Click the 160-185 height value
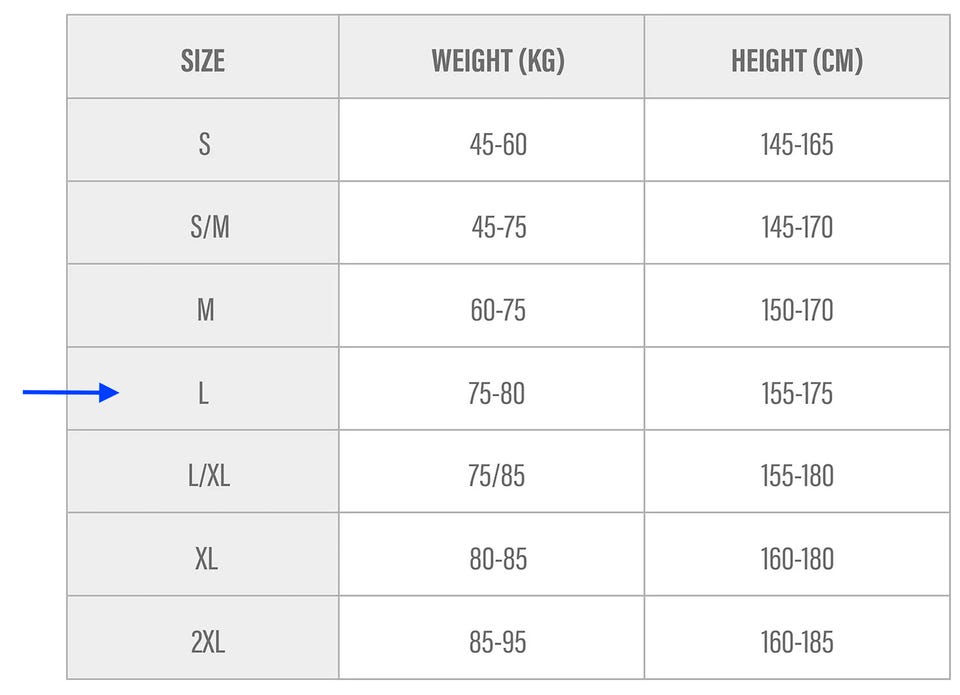Screen dimensions: 960x695 point(796,642)
